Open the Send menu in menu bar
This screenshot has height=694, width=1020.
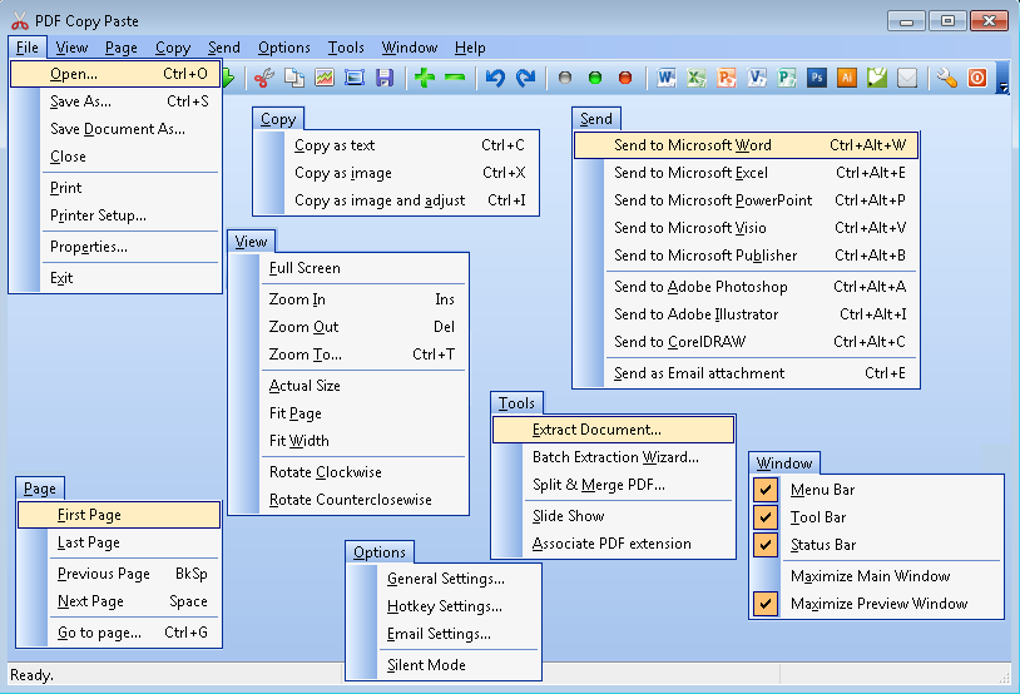click(224, 47)
